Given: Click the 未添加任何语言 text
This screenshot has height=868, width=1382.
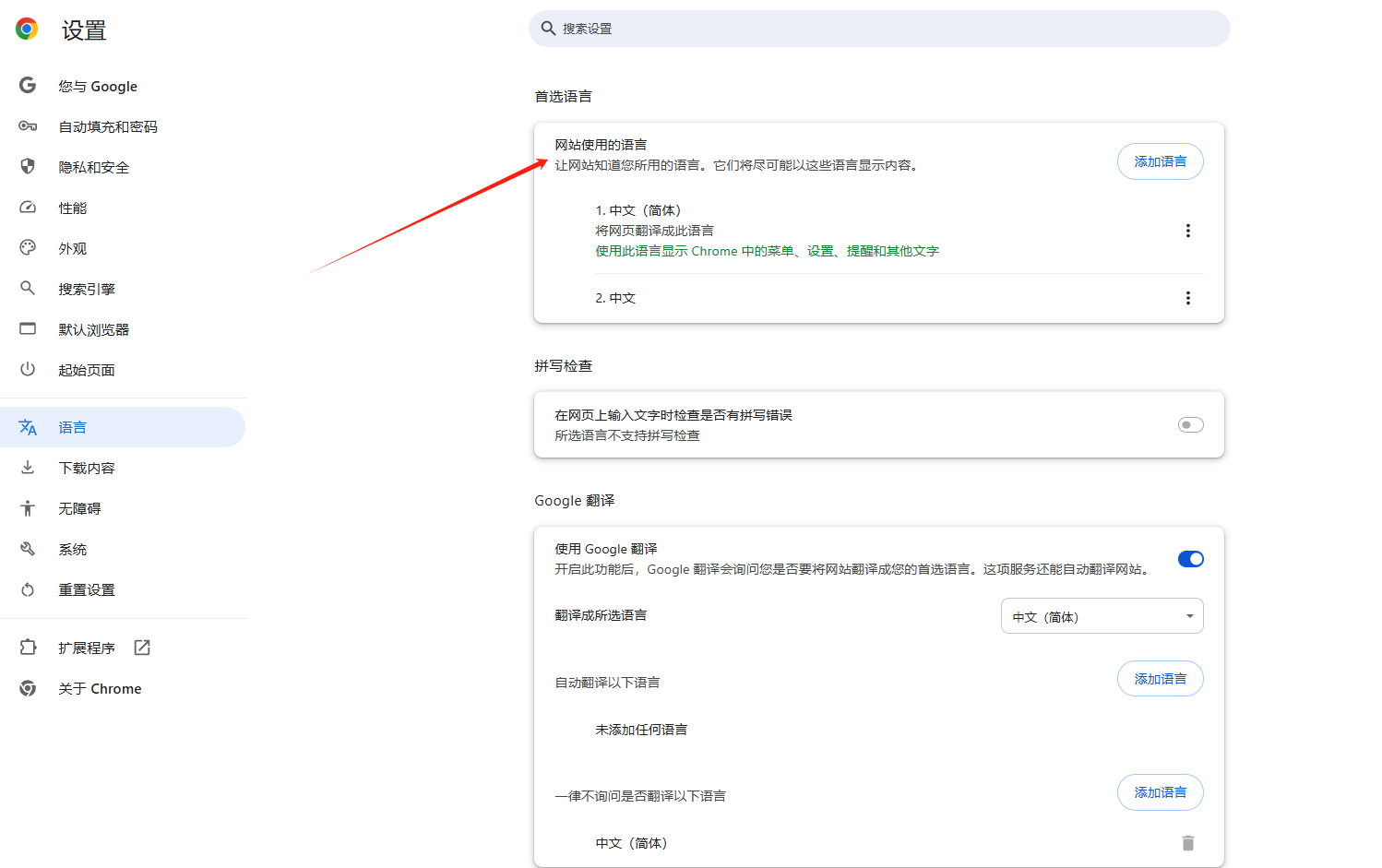Looking at the screenshot, I should pos(641,730).
